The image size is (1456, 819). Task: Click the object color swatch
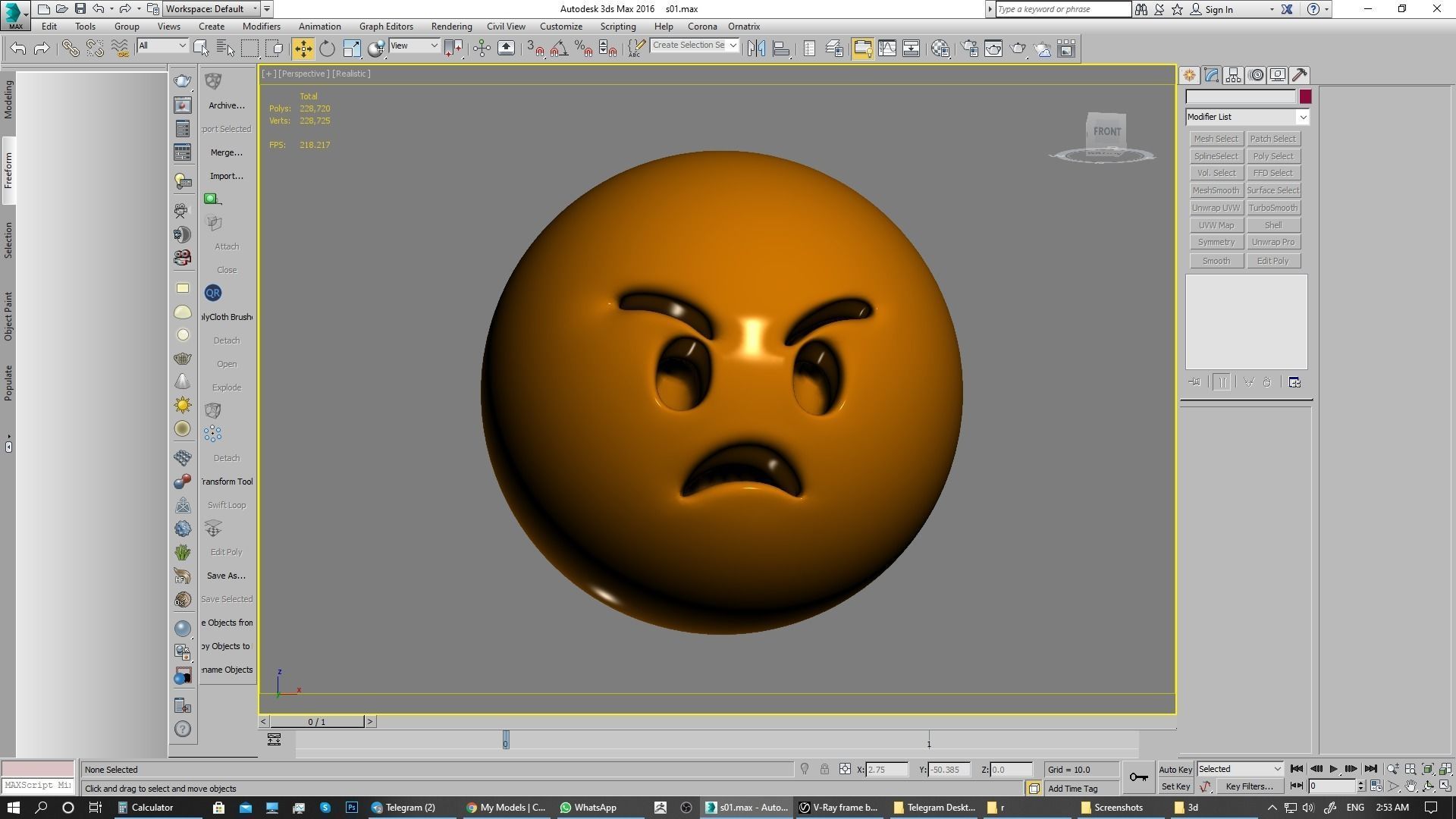click(1305, 96)
